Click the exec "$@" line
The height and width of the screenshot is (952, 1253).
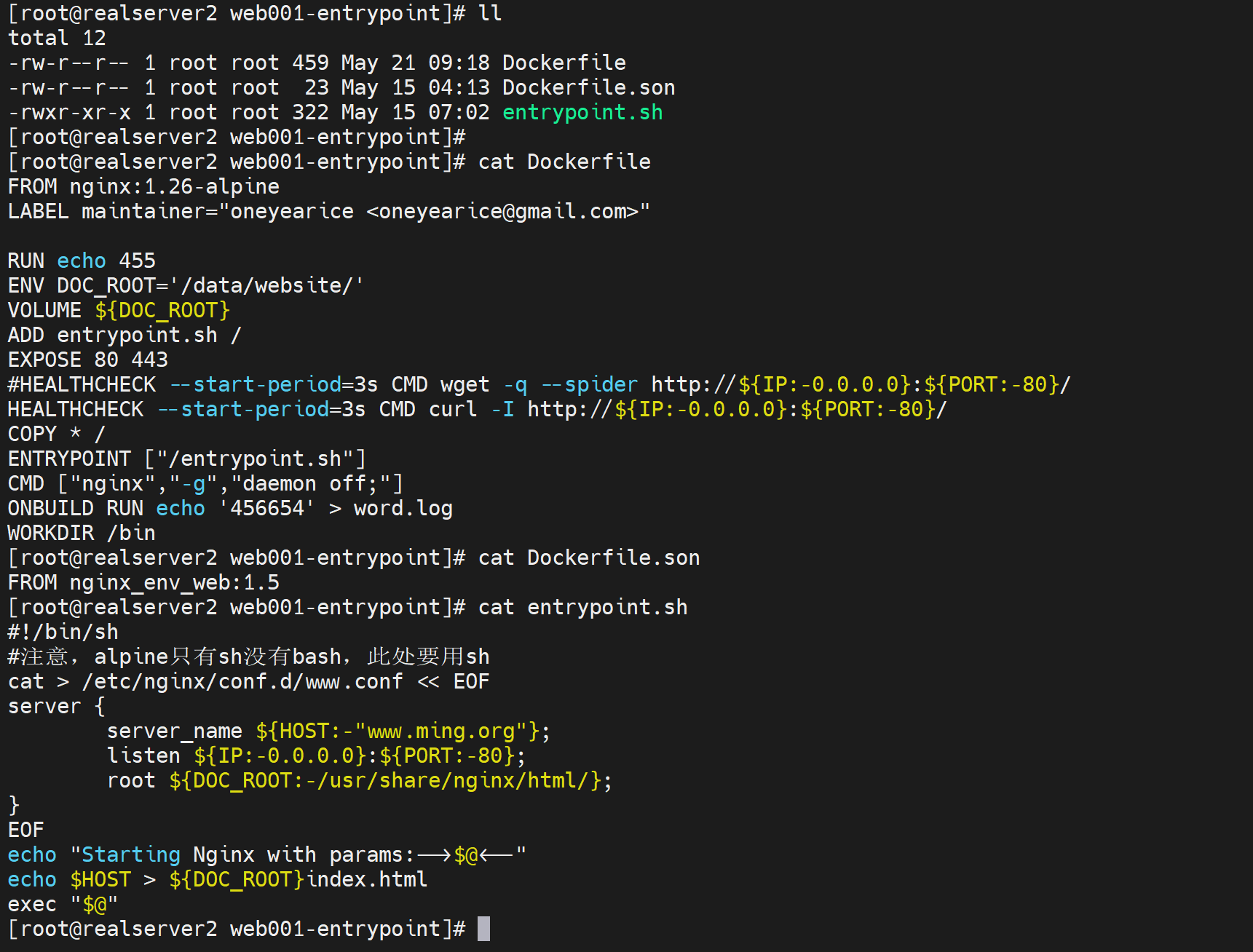pos(63,904)
